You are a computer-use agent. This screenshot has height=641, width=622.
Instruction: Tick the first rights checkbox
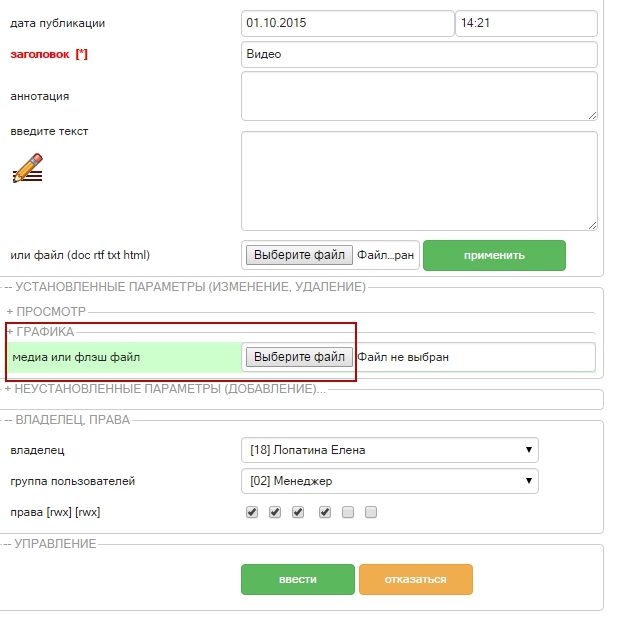(x=252, y=512)
